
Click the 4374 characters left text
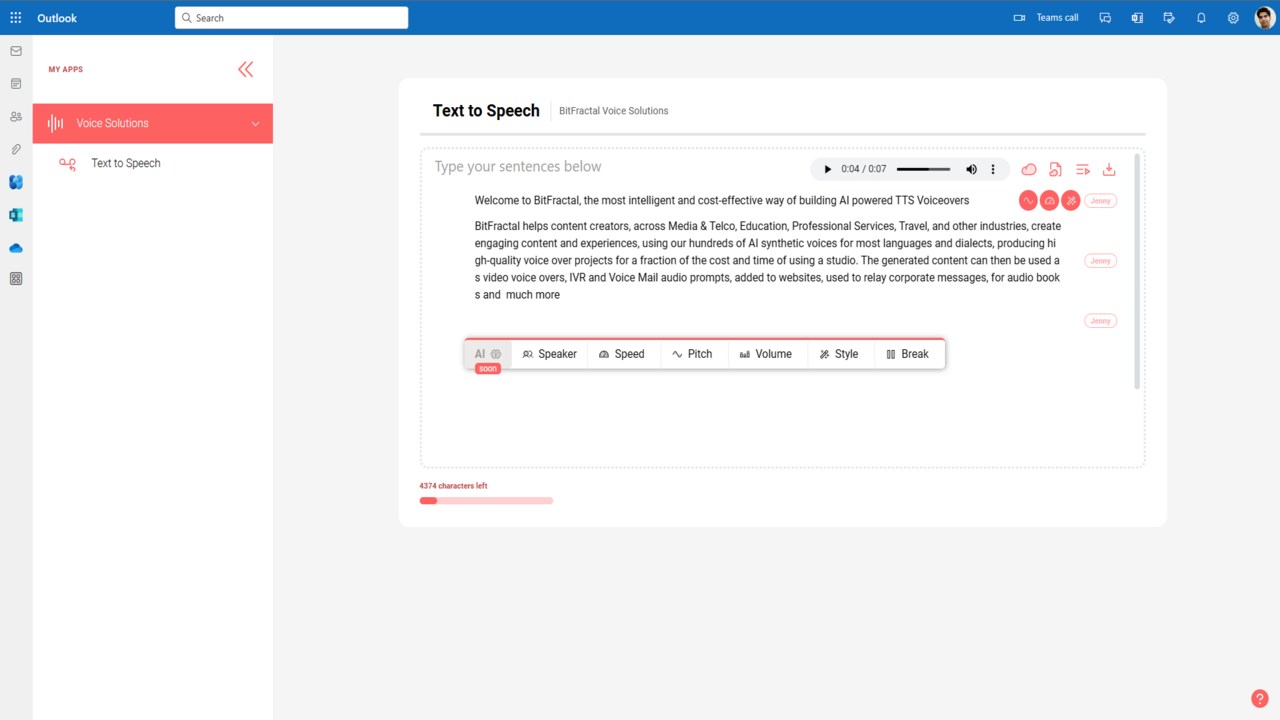click(454, 486)
